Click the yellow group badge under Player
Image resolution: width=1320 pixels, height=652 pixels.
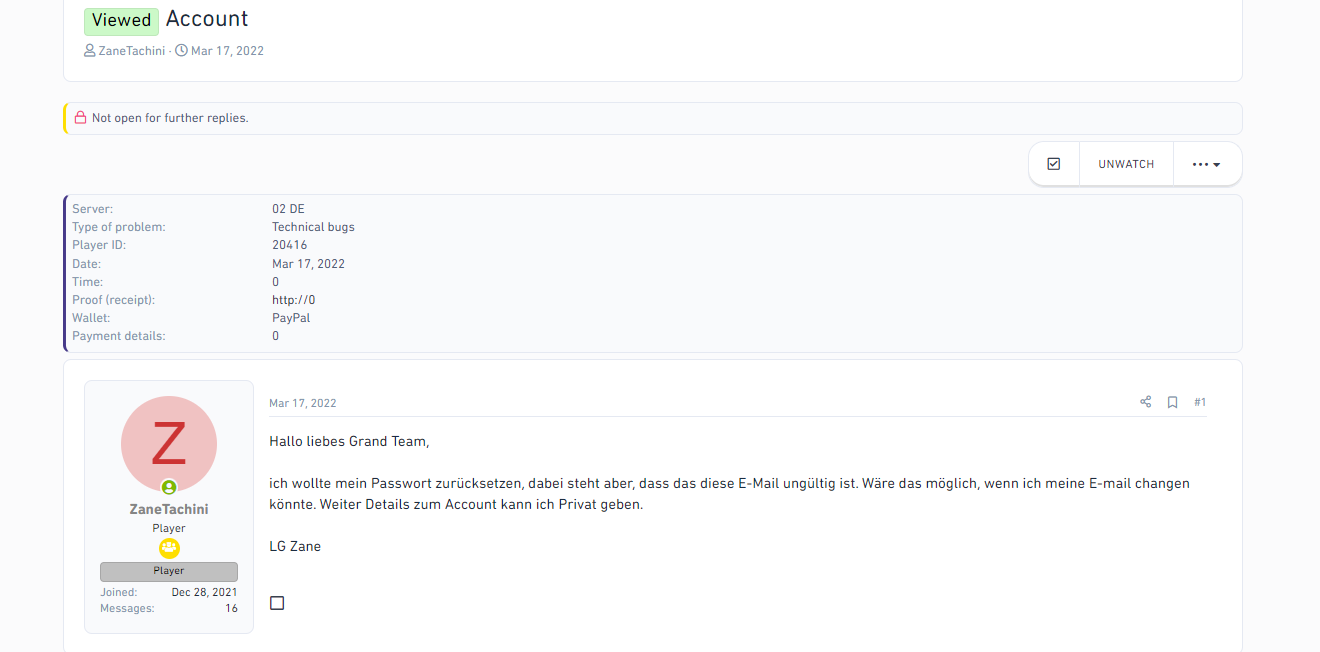click(169, 548)
